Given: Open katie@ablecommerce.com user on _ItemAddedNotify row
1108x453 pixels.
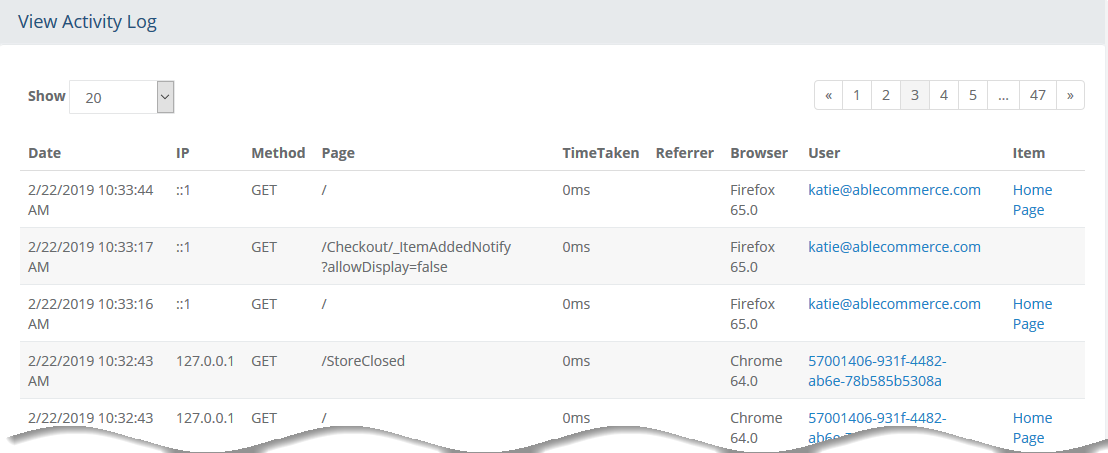Looking at the screenshot, I should [894, 247].
